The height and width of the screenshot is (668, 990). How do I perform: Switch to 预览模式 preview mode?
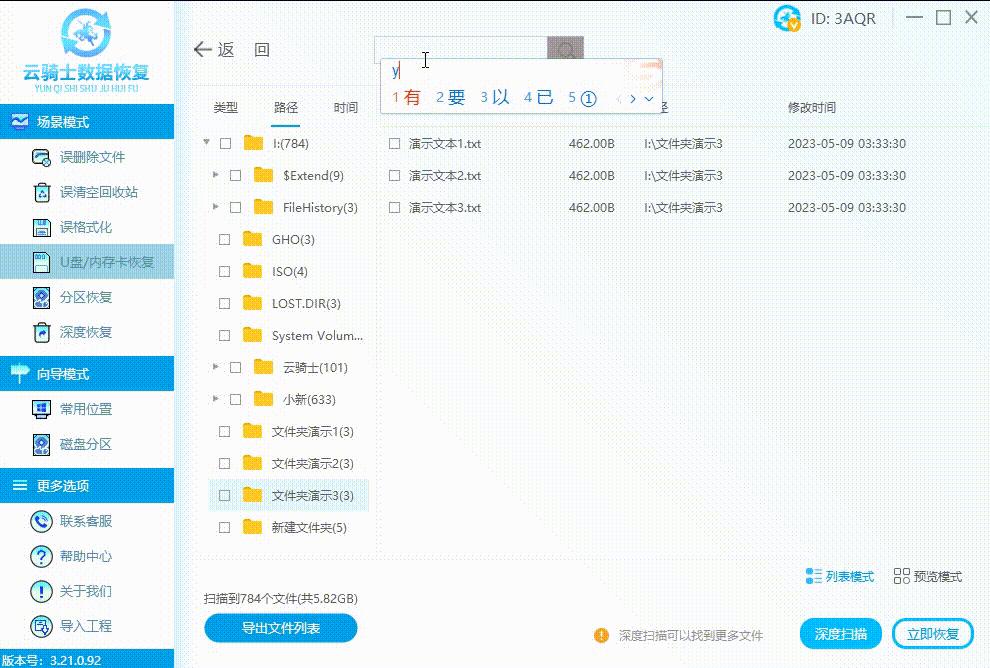click(x=926, y=576)
